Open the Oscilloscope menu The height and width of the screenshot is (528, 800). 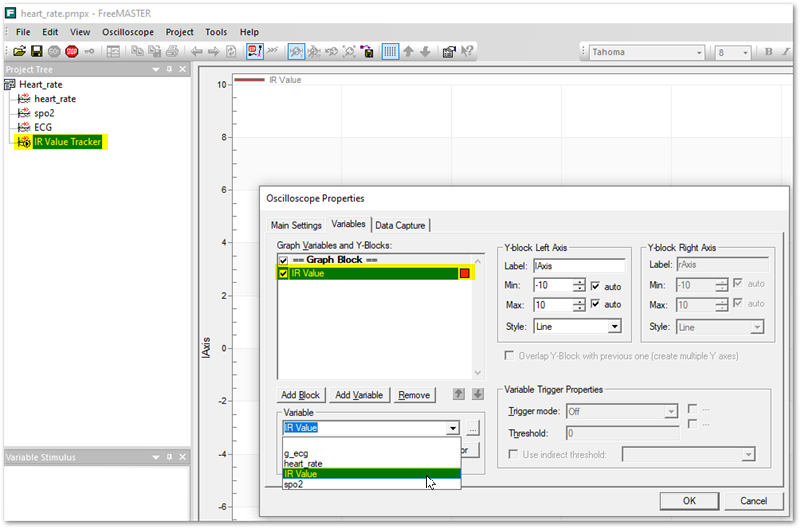(x=127, y=32)
